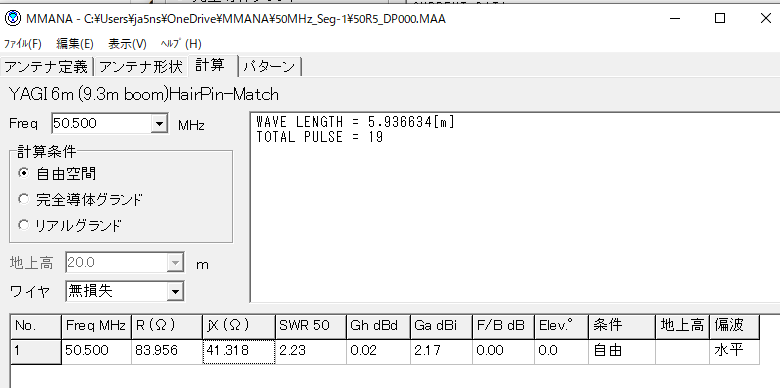Image resolution: width=780 pixels, height=388 pixels.
Task: Click the Freq 50.500 input field
Action: coord(101,123)
